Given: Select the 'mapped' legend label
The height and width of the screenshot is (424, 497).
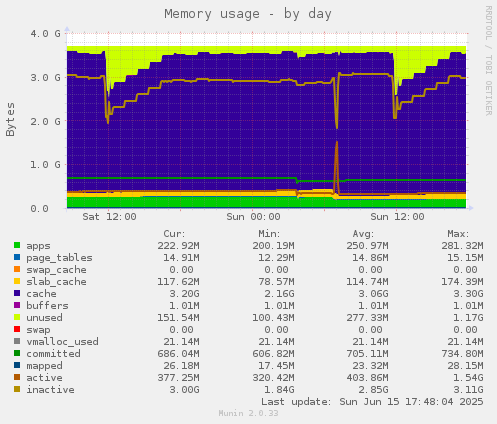Looking at the screenshot, I should click(44, 366).
